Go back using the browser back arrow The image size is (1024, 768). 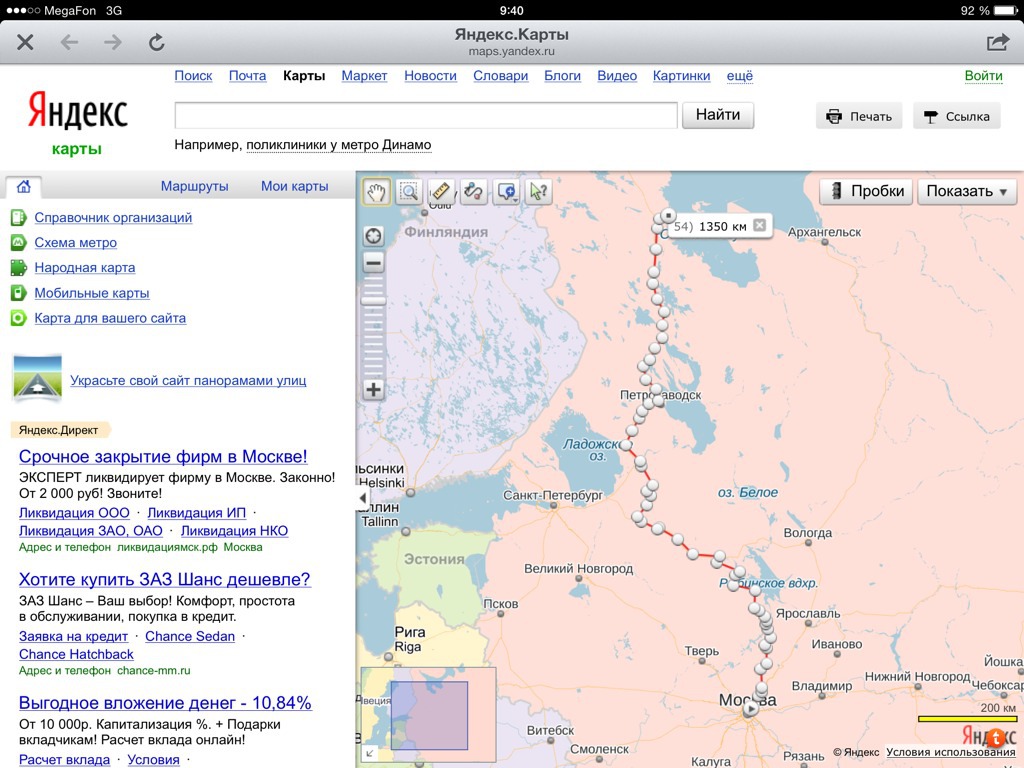[x=69, y=42]
